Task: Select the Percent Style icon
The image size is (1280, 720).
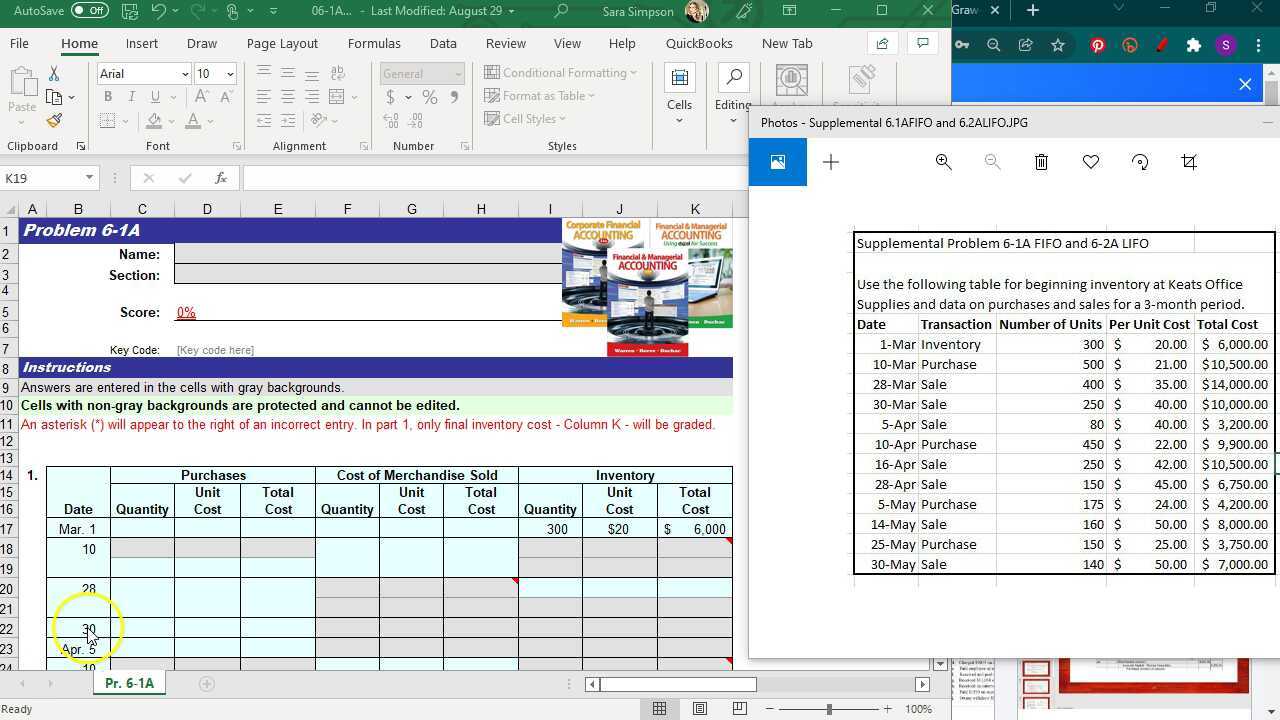Action: pyautogui.click(x=429, y=96)
